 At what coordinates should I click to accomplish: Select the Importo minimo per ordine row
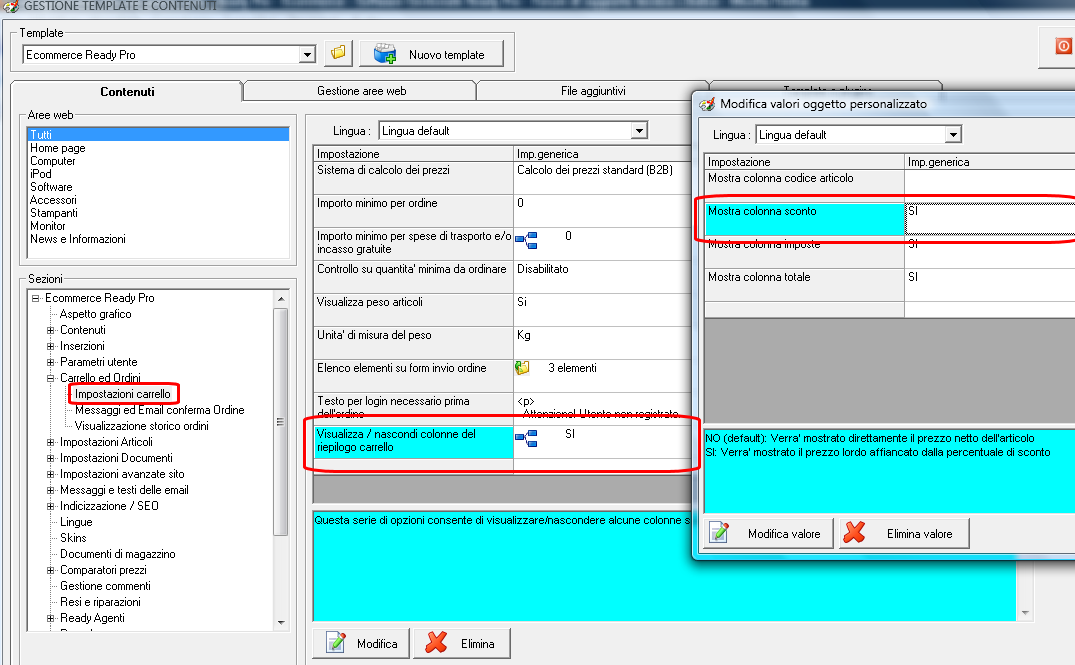tap(502, 210)
